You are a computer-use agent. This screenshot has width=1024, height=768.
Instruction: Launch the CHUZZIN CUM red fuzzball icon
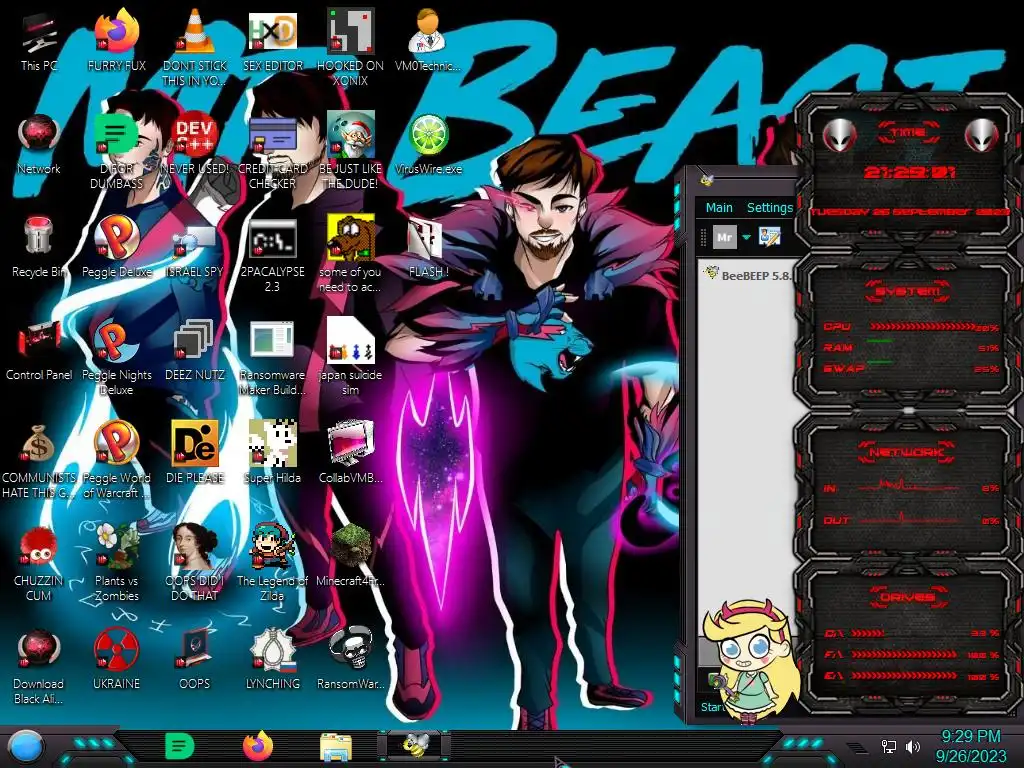click(39, 563)
